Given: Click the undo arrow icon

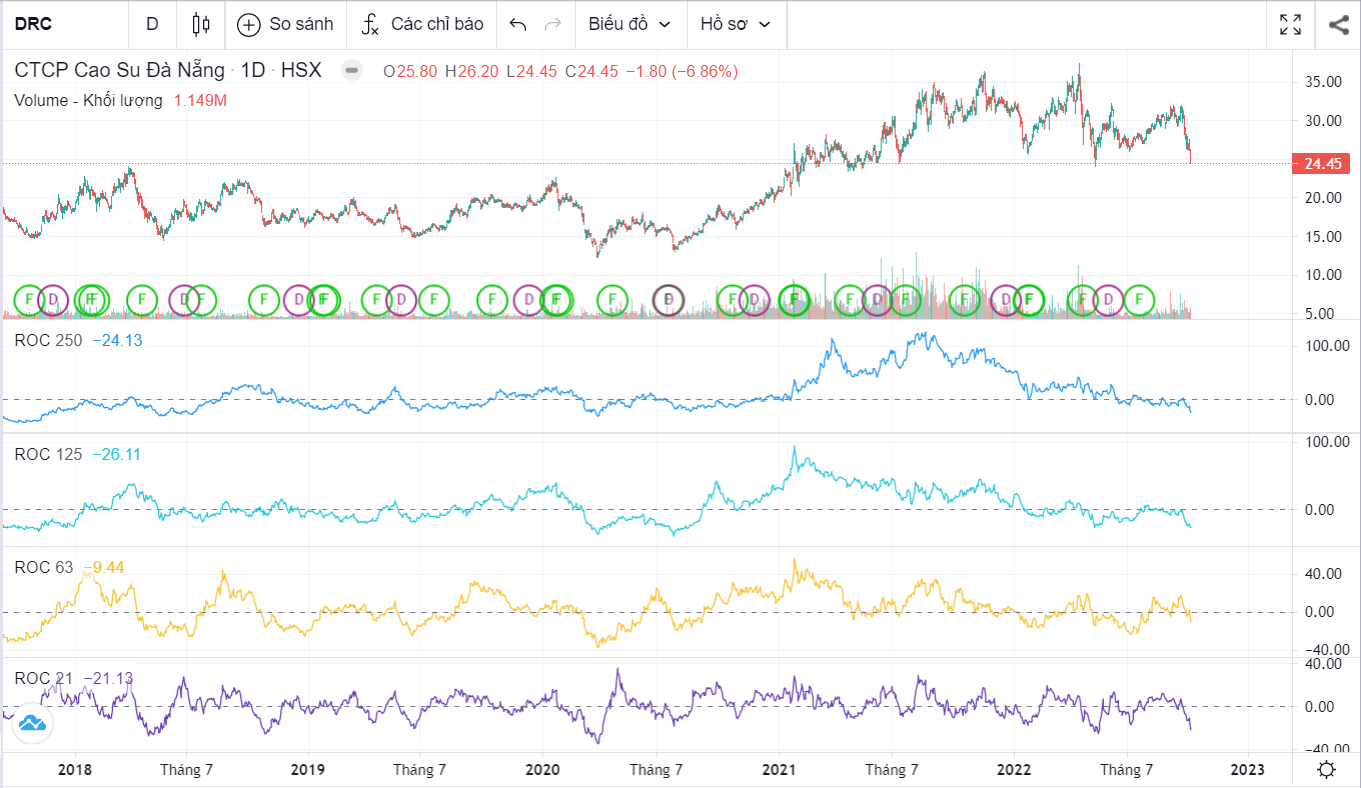Looking at the screenshot, I should 518,25.
